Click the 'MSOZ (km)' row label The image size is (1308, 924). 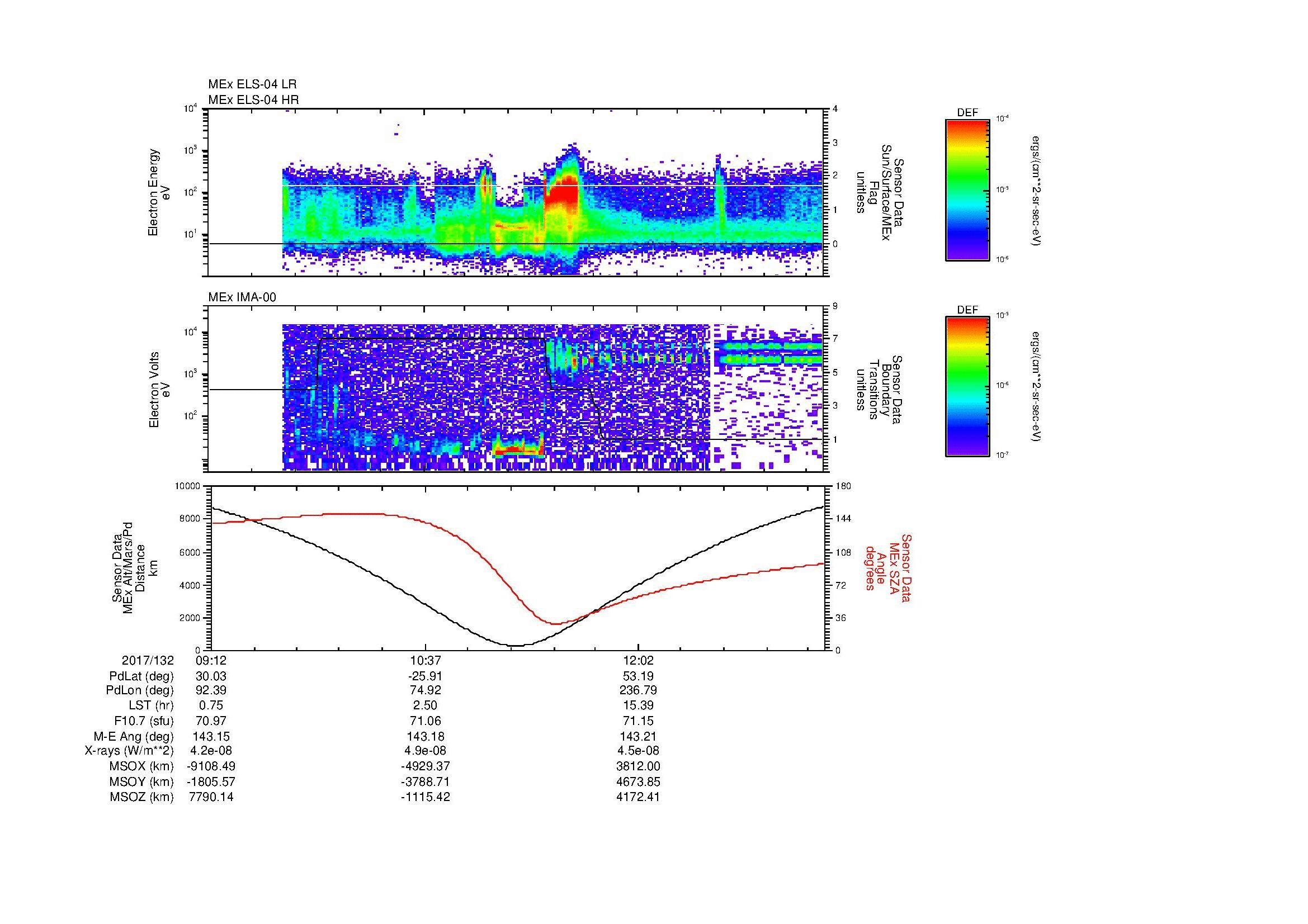(142, 798)
